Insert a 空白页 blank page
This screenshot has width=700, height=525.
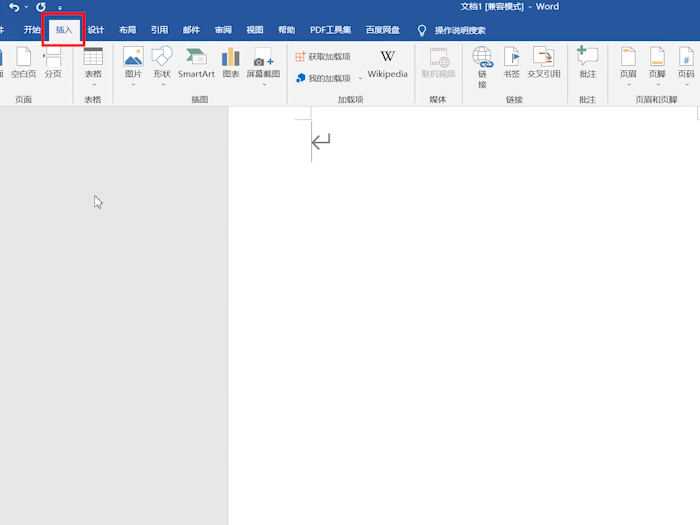[x=23, y=62]
